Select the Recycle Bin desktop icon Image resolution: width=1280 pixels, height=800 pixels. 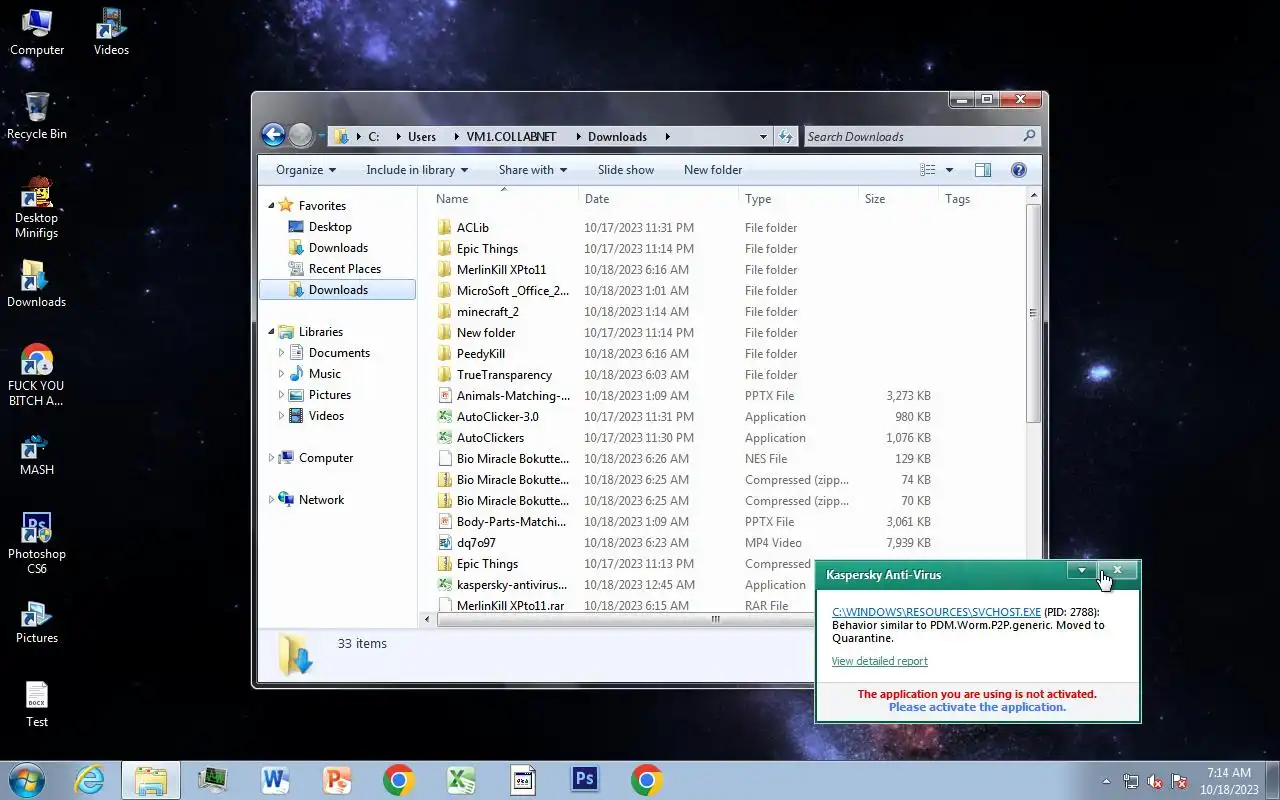pos(37,115)
